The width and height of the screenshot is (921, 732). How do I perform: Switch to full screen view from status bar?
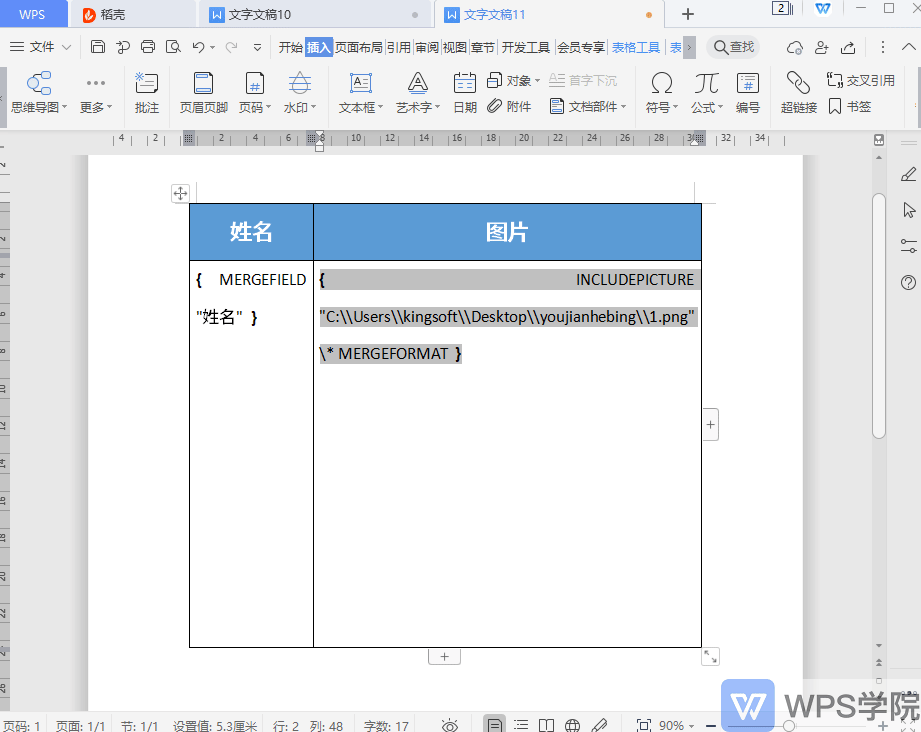(x=643, y=723)
